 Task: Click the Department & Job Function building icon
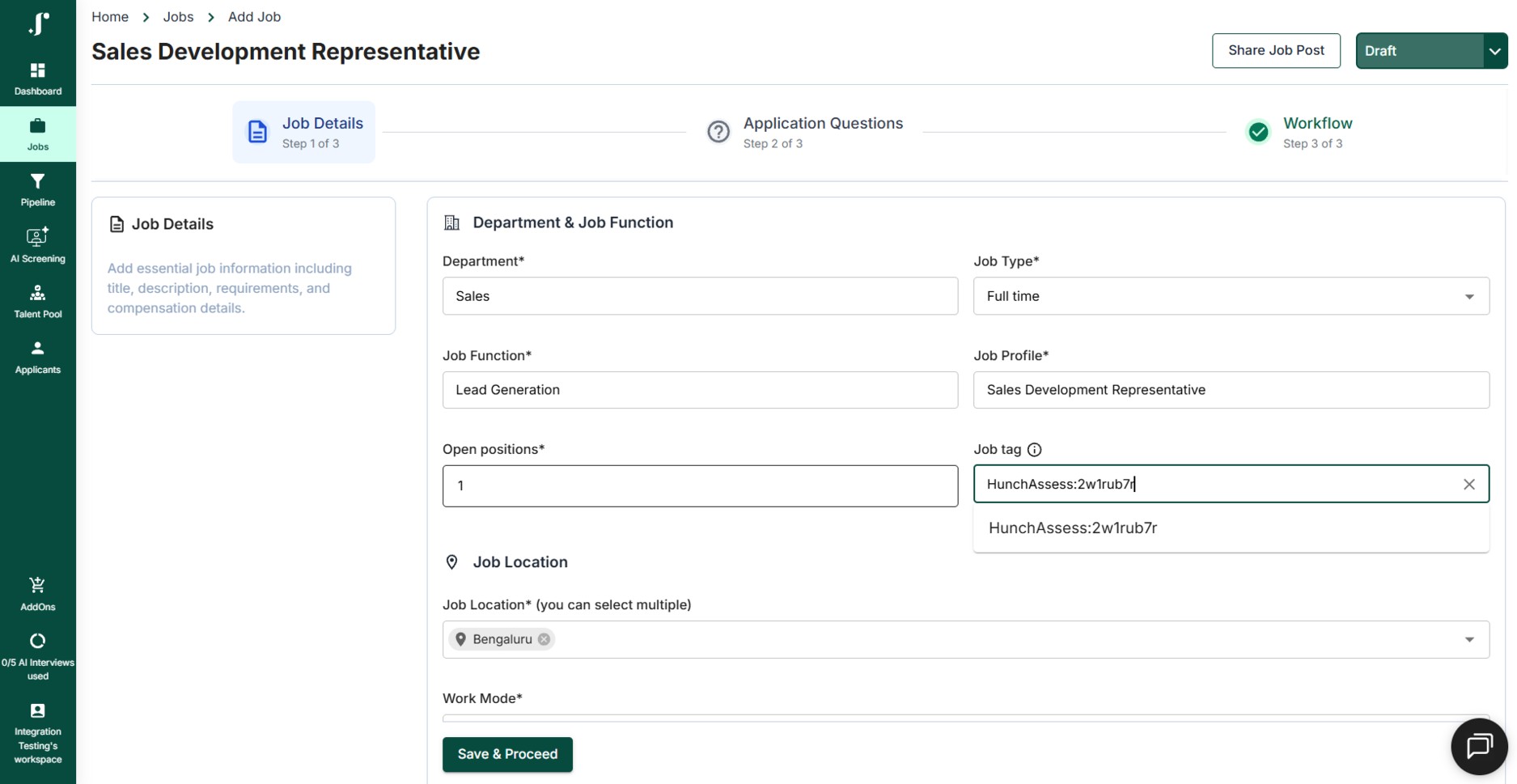452,222
